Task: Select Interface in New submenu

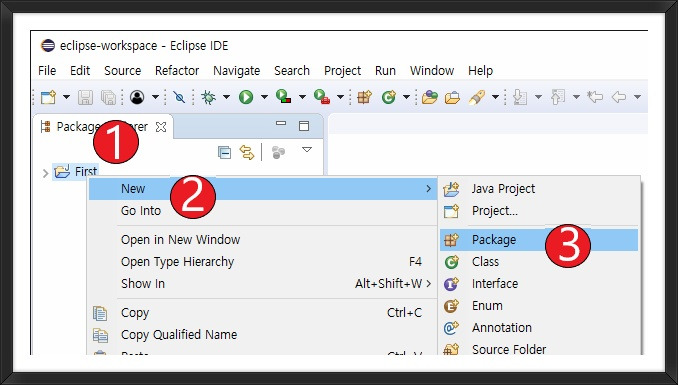Action: click(x=539, y=284)
